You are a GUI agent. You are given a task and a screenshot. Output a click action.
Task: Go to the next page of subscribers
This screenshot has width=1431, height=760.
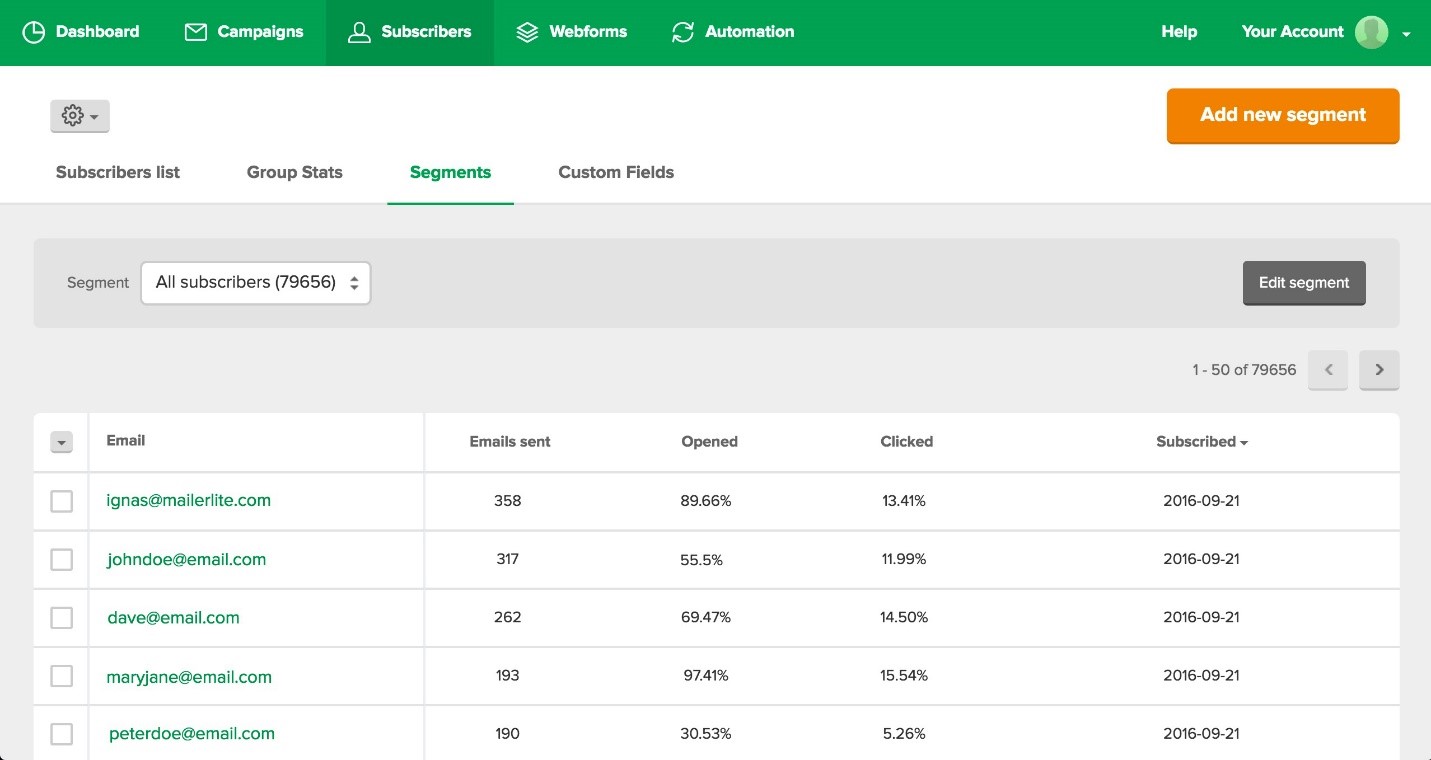coord(1379,370)
